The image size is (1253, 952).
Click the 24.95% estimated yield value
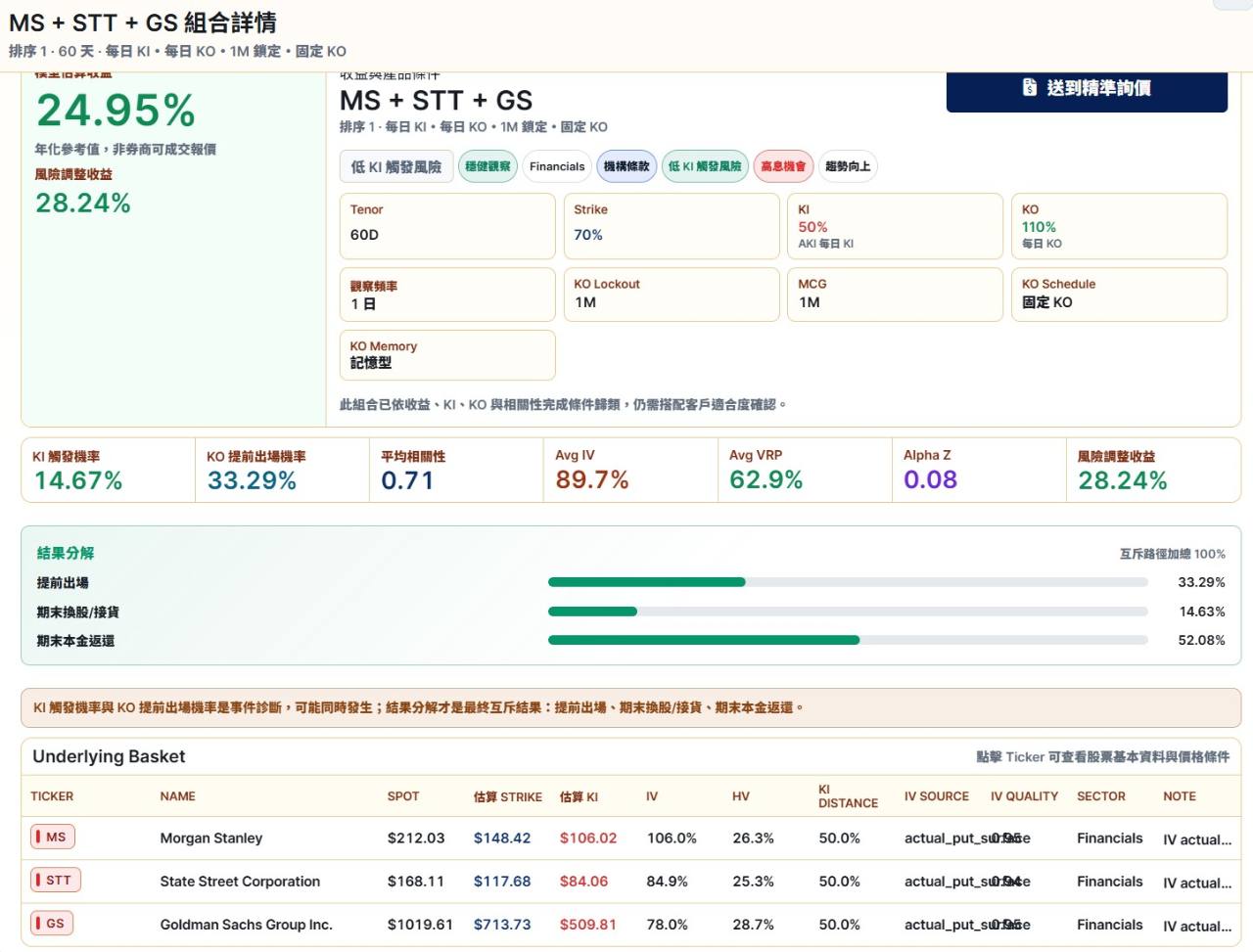coord(116,110)
